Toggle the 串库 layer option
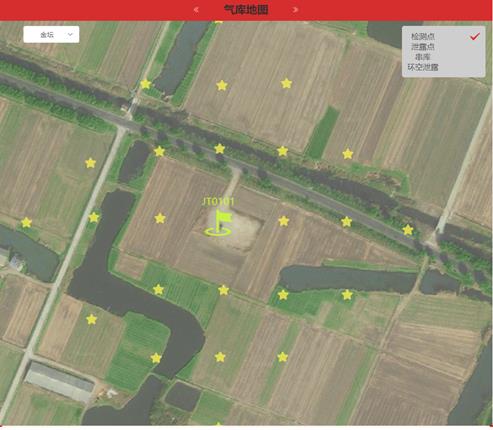493x430 pixels. click(423, 57)
